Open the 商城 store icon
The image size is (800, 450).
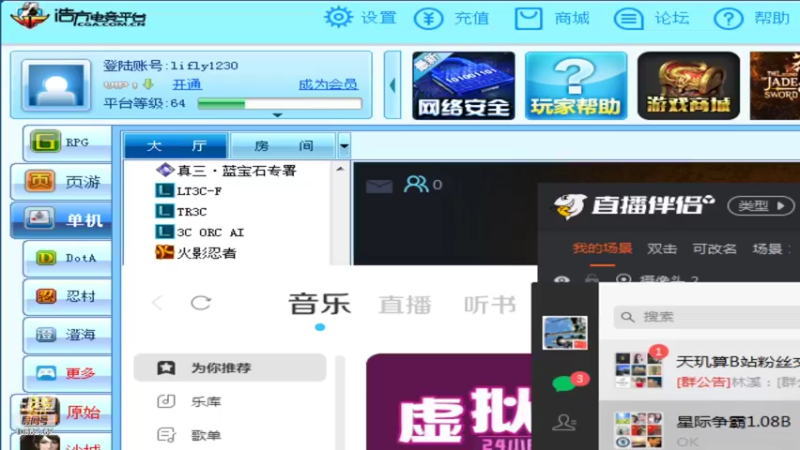coord(528,19)
